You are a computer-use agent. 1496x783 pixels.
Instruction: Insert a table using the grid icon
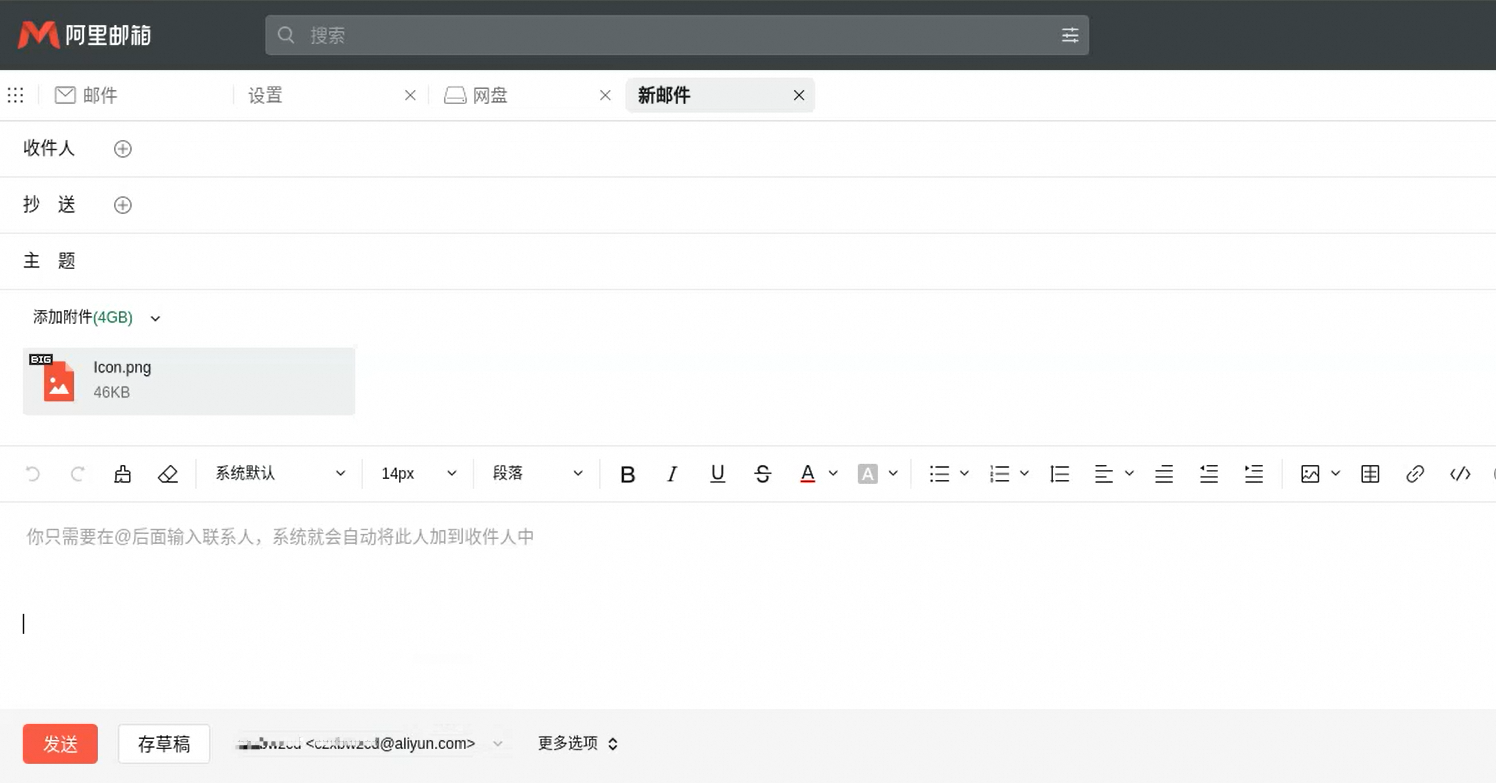click(1370, 474)
